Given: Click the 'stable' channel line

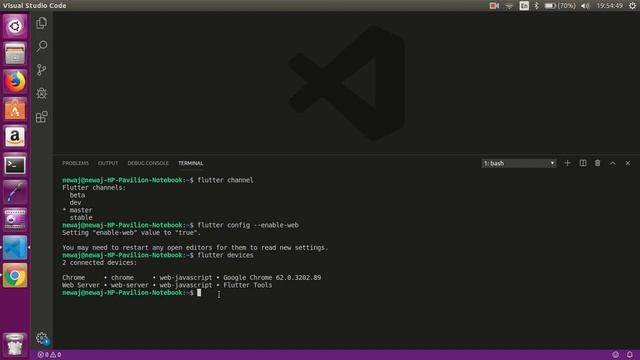Looking at the screenshot, I should tap(81, 218).
